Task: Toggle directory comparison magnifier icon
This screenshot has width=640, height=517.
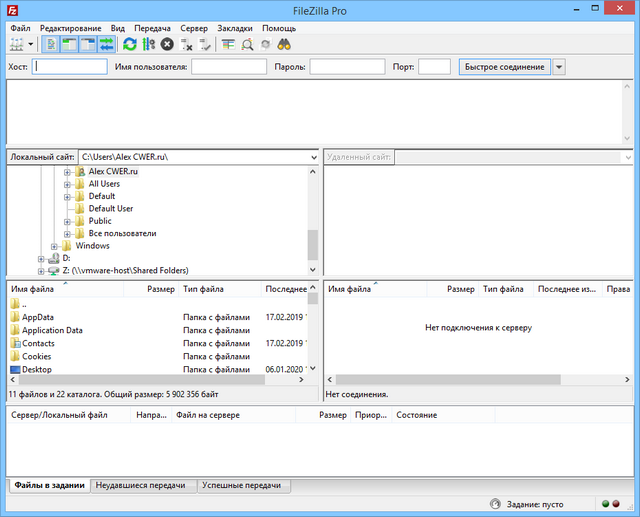Action: tap(247, 44)
